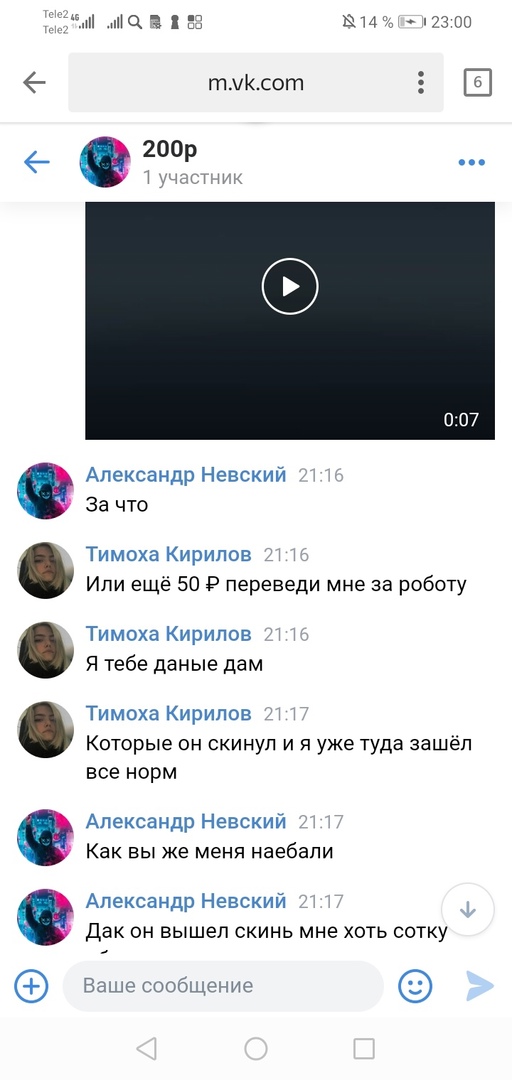
Task: Open the browser vertical dots menu
Action: [420, 83]
